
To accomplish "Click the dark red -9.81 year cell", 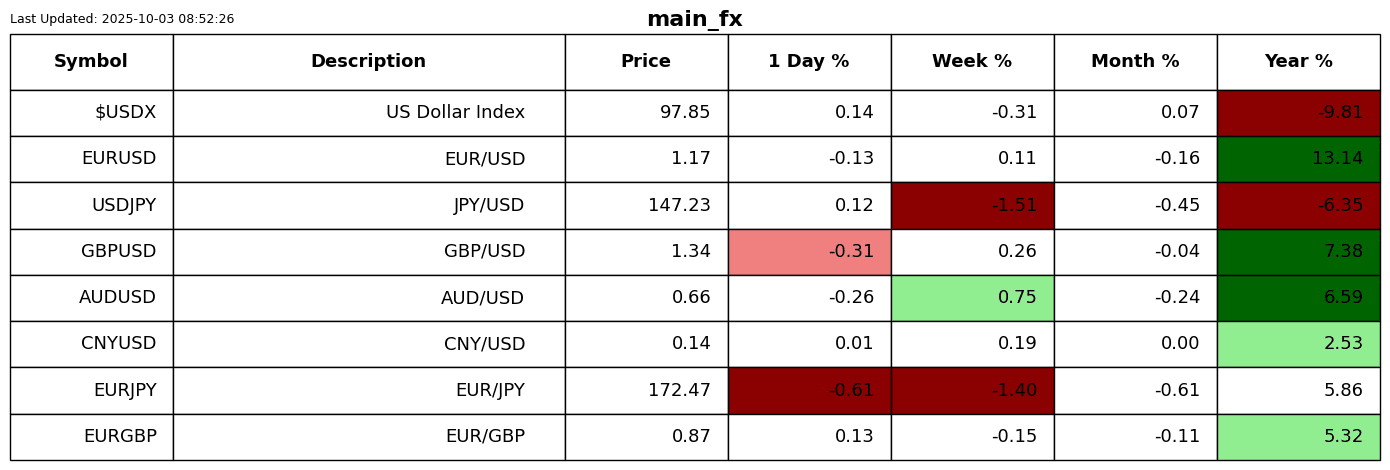I will (1298, 113).
